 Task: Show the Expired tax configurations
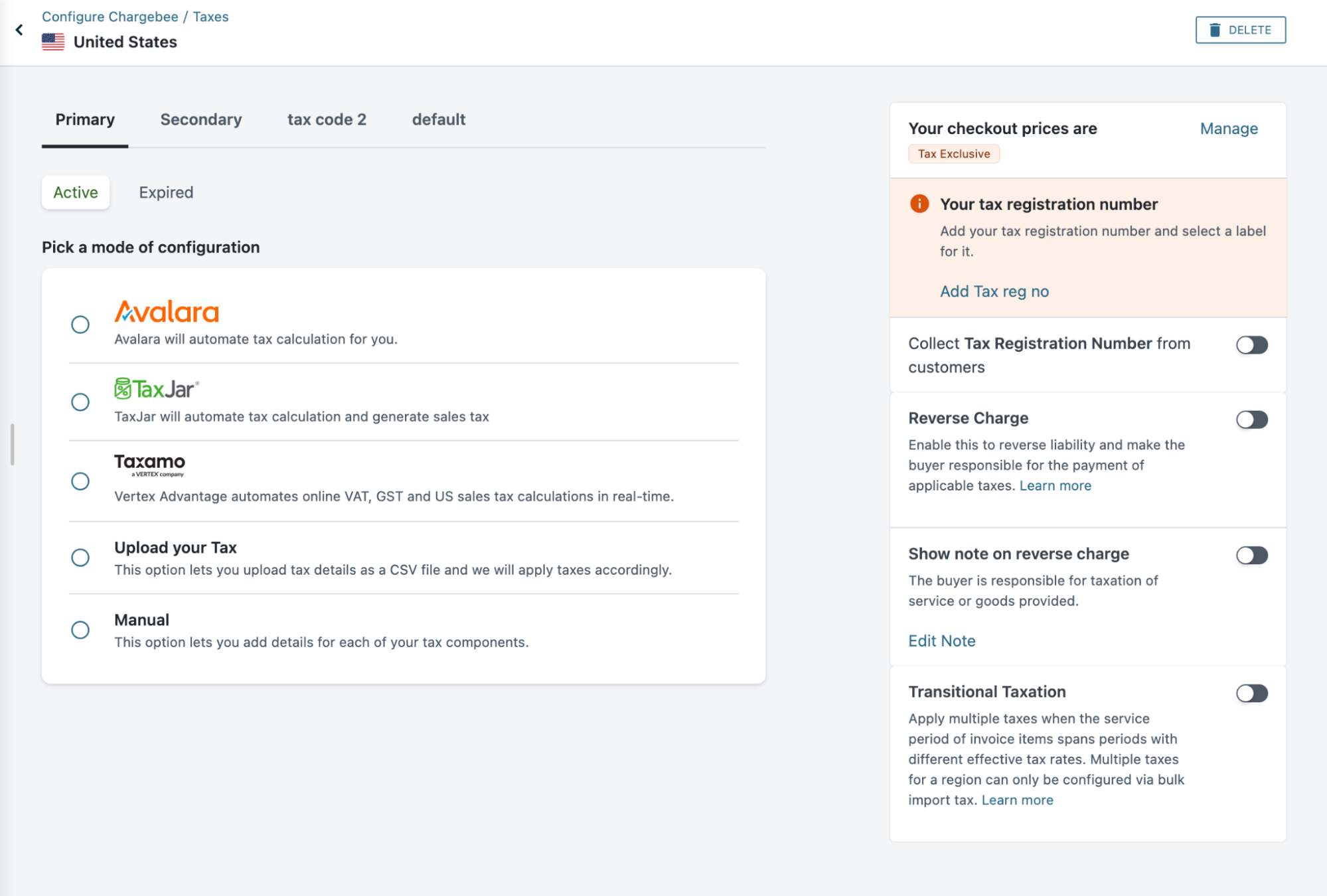[x=166, y=192]
